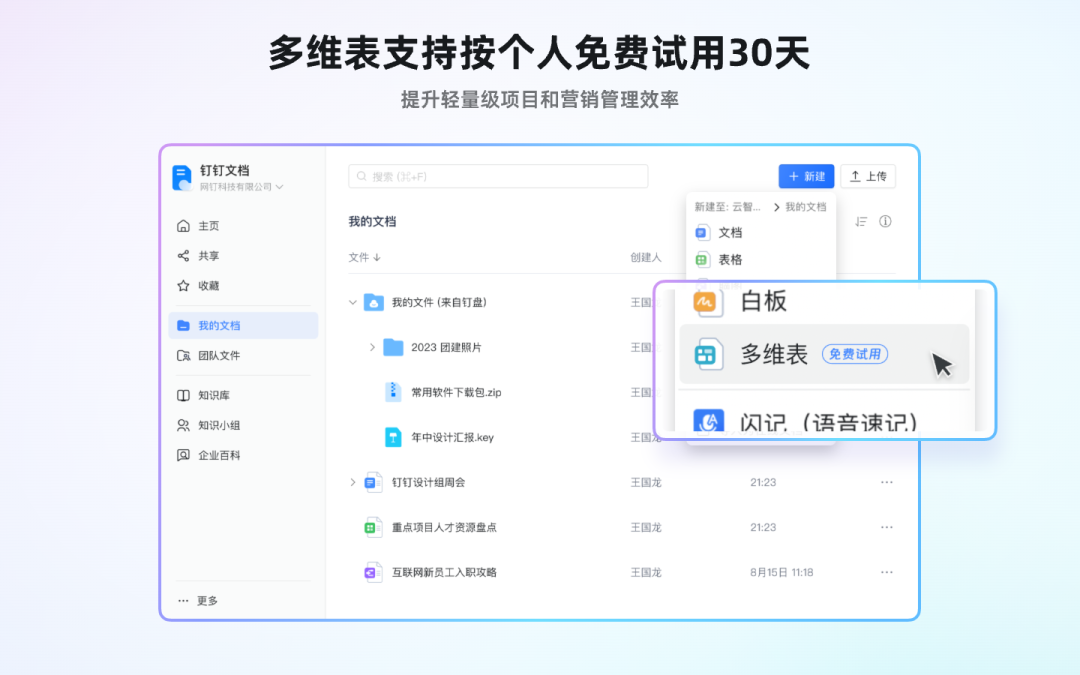
Task: Expand the company name dropdown
Action: 280,187
